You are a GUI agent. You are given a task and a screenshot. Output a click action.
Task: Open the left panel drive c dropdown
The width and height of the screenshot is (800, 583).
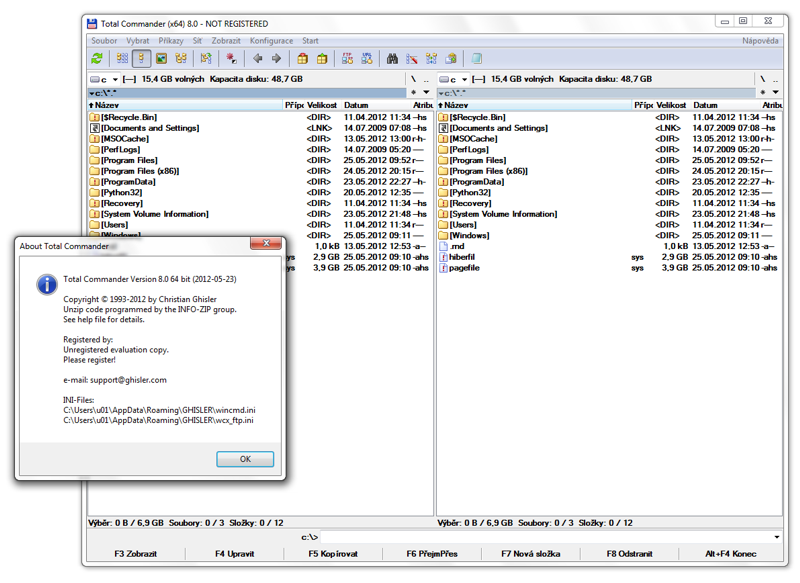pos(104,80)
